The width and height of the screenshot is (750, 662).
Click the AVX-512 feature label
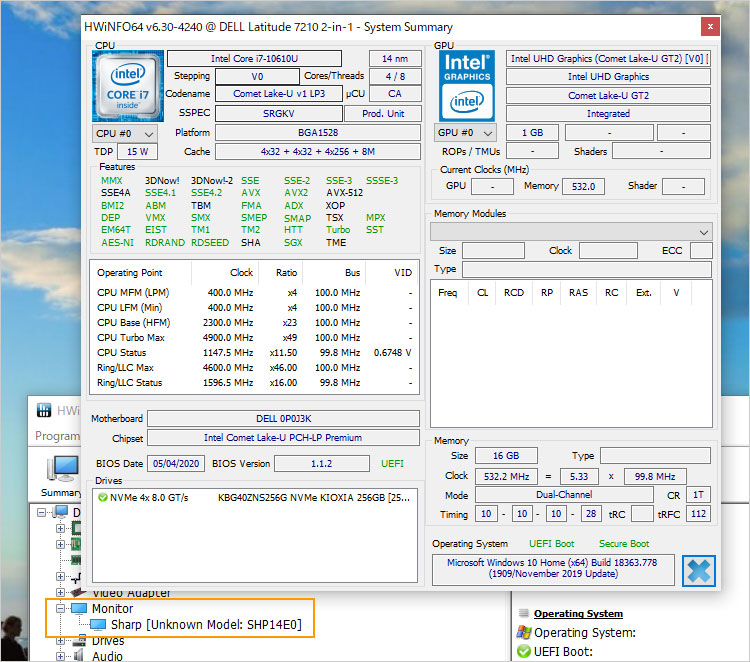coord(344,193)
